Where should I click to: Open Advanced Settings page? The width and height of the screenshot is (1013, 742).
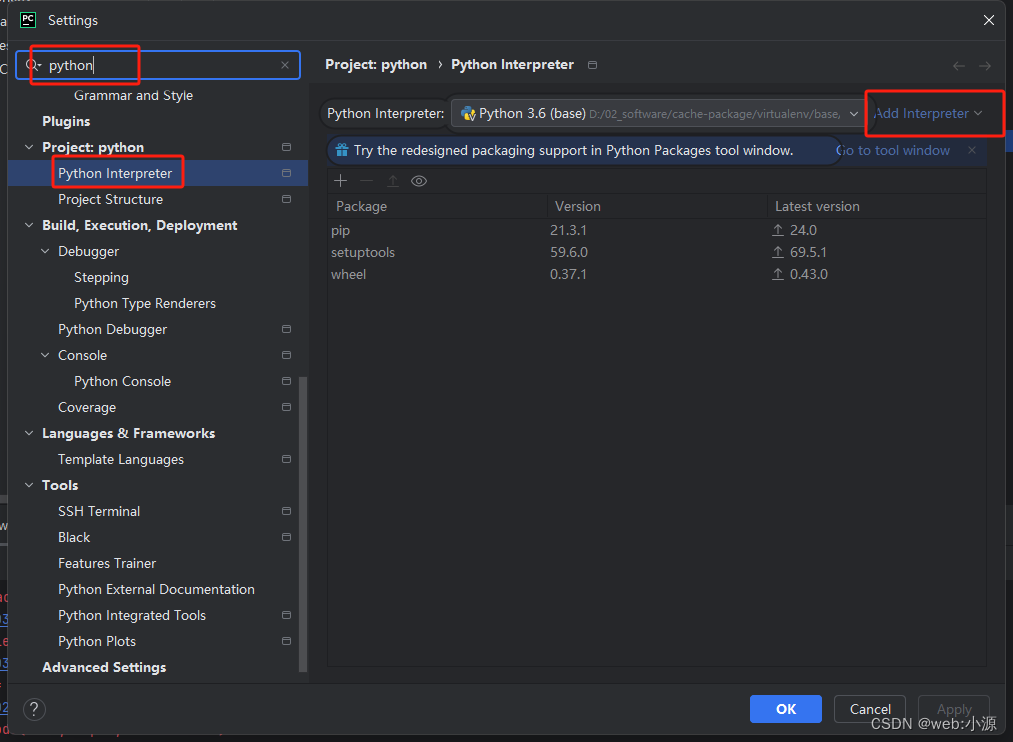coord(104,667)
